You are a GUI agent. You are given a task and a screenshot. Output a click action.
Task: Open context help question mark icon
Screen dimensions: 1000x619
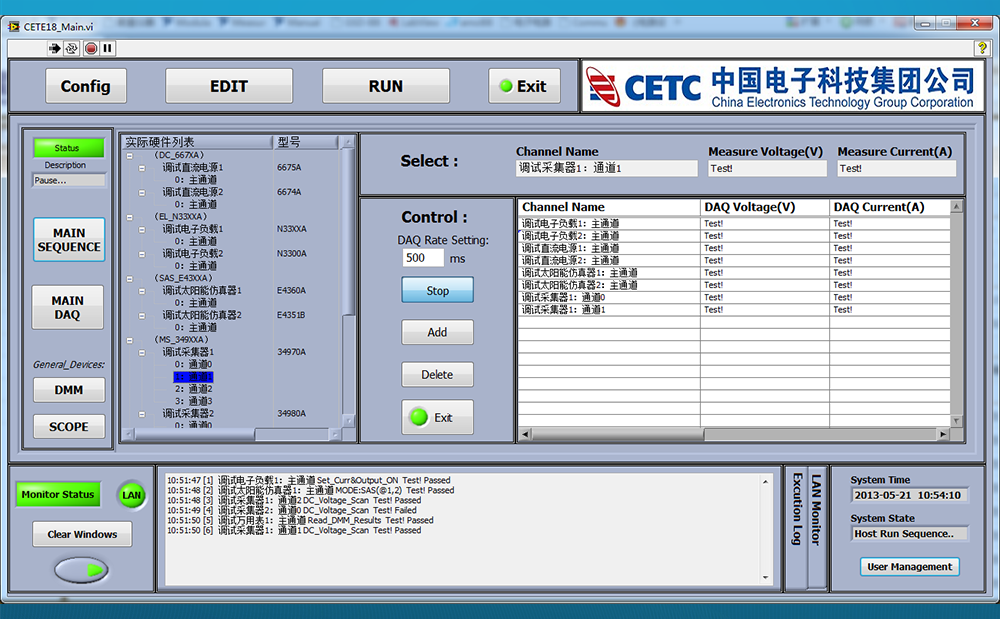pos(982,47)
